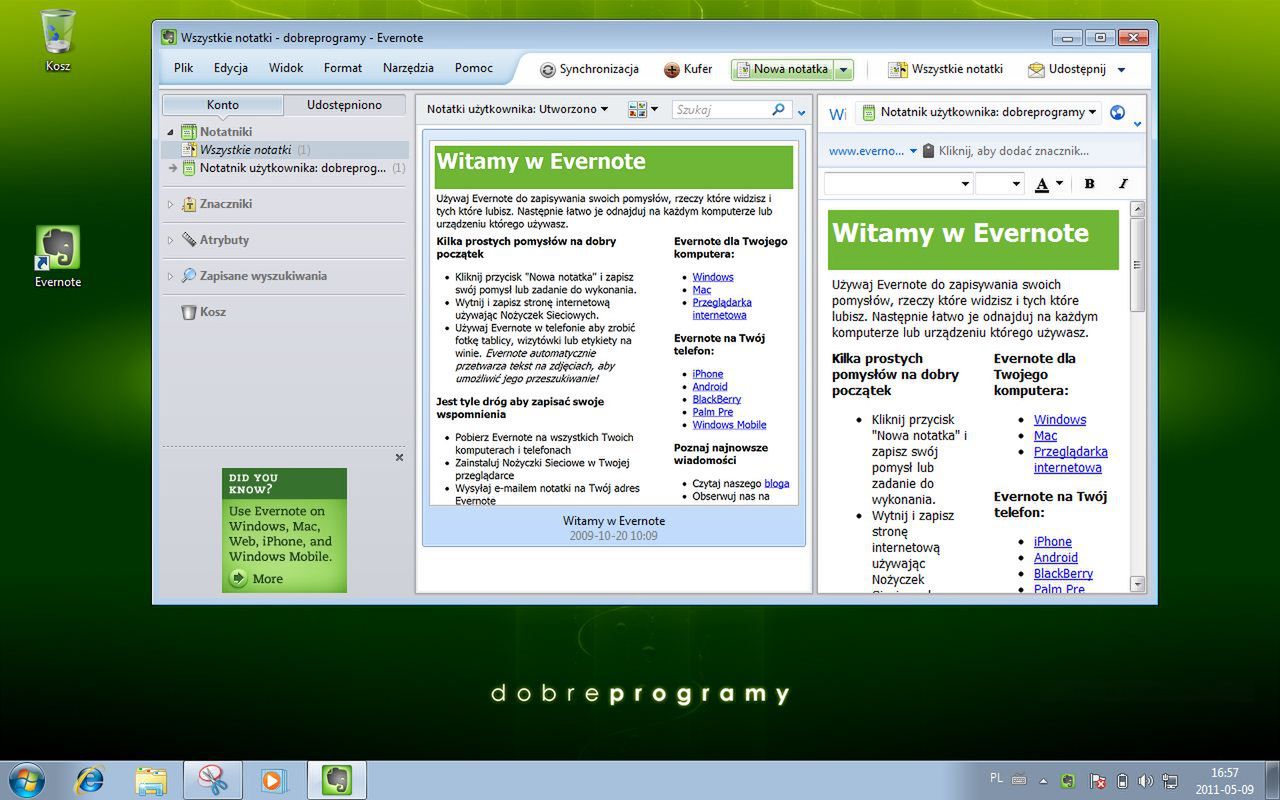Open the Kufer (Trunk) via its icon

click(670, 69)
